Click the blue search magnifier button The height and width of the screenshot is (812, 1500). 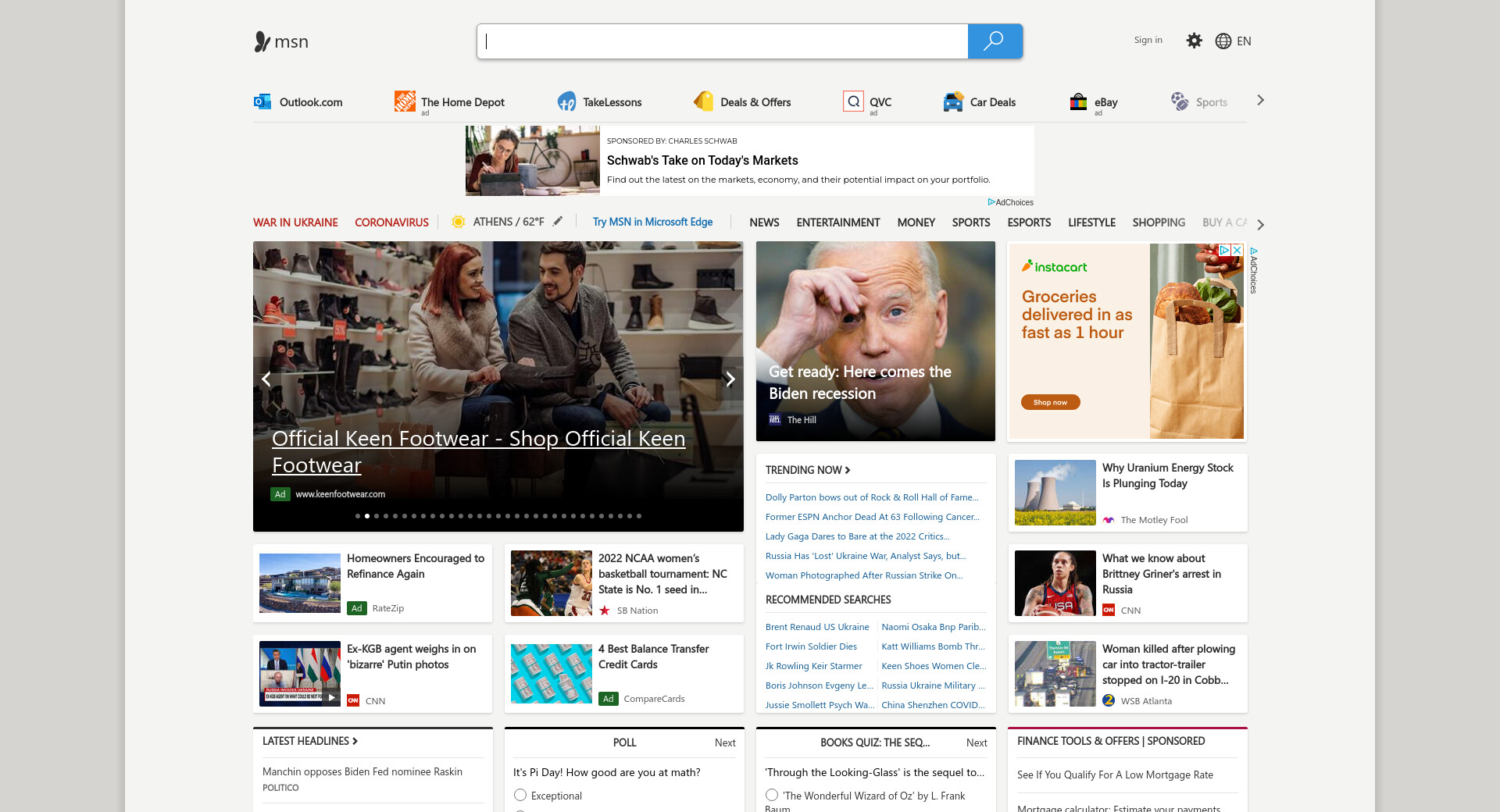coord(995,41)
